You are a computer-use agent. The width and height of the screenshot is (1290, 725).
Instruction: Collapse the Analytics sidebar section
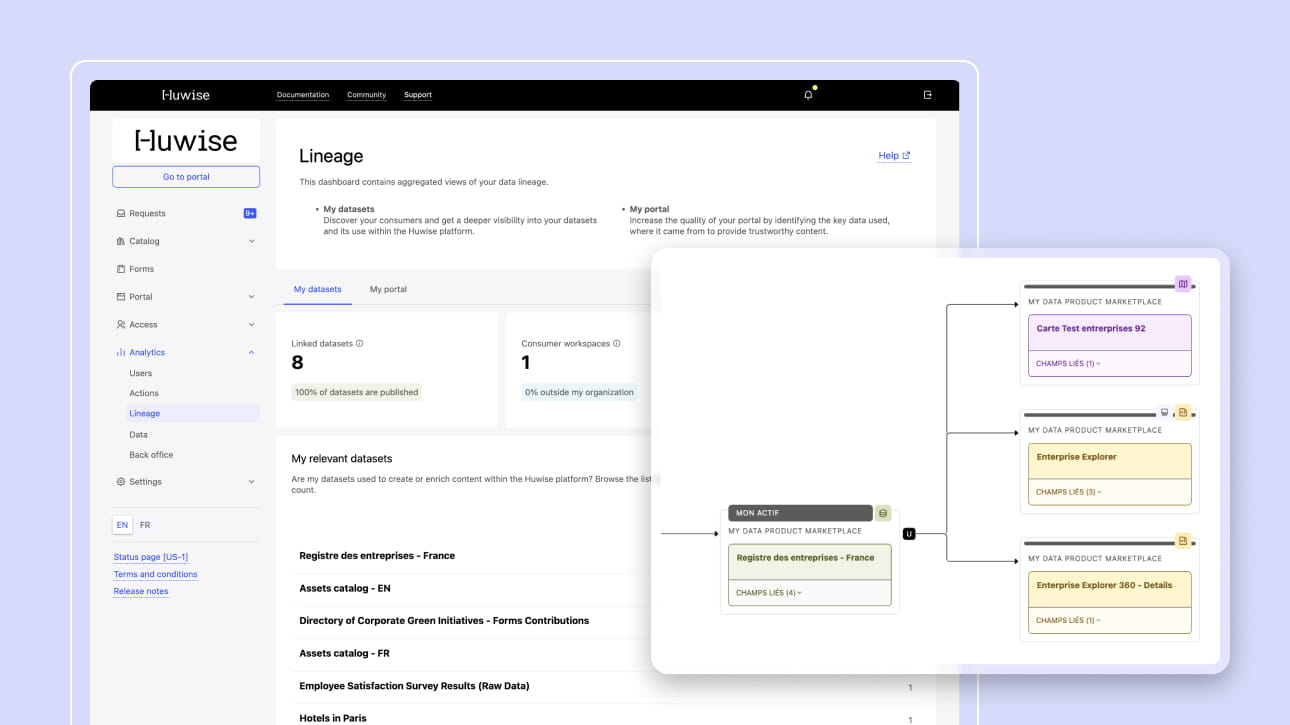click(251, 352)
